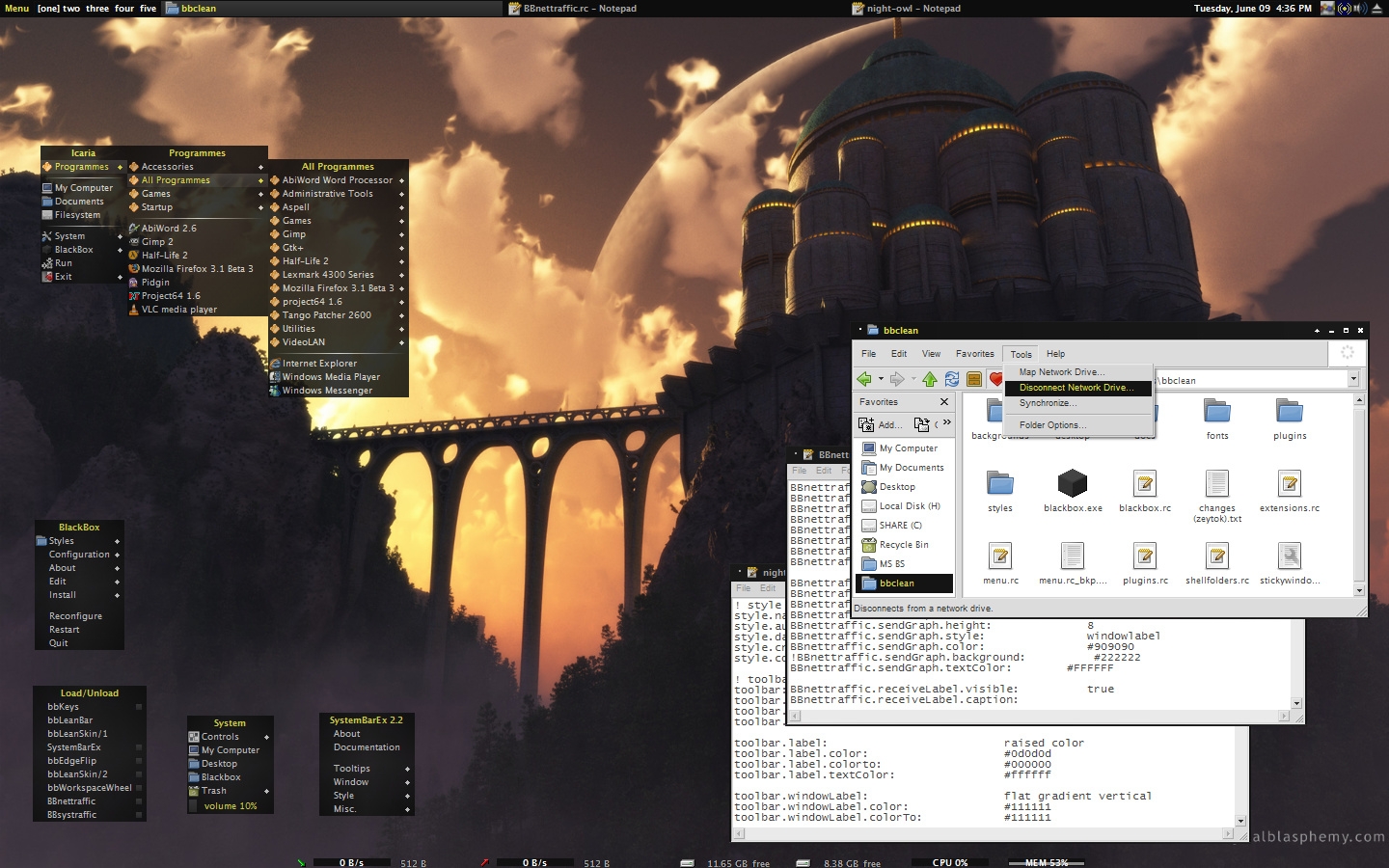
Task: Launch VLC media player from Programmes menu
Action: (x=178, y=310)
